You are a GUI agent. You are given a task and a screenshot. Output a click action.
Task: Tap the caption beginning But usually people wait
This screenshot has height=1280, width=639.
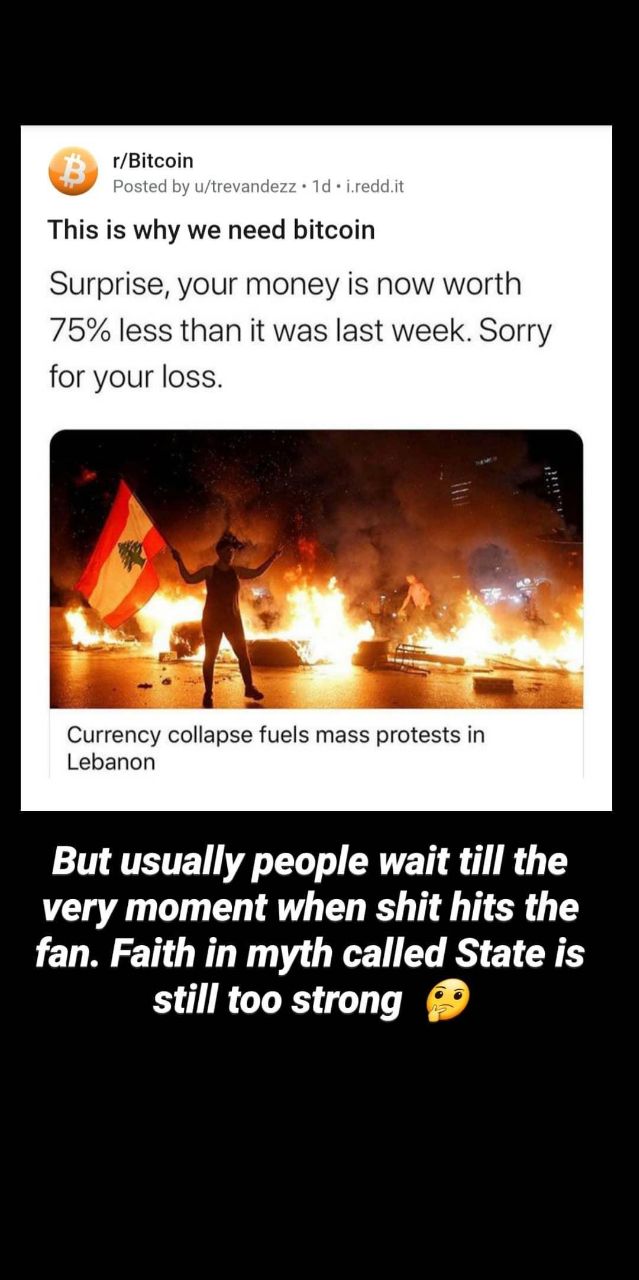309,931
